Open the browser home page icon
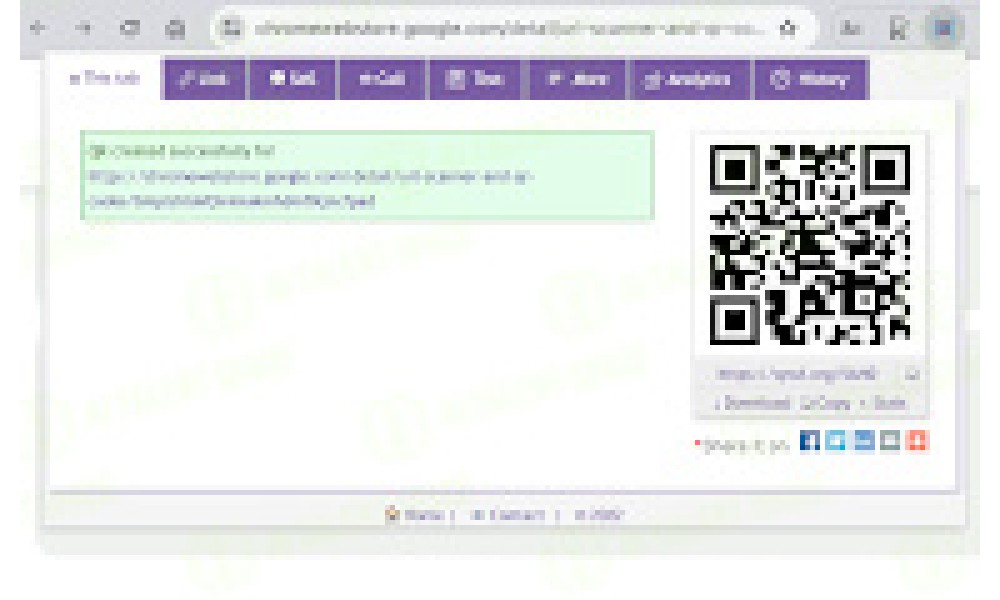Screen dimensions: 1000x600 [175, 28]
